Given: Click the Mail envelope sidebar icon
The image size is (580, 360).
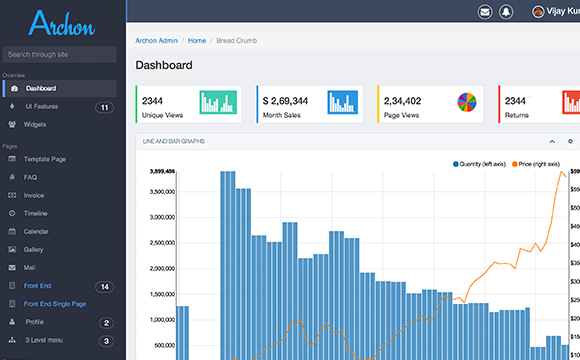Looking at the screenshot, I should tap(12, 267).
